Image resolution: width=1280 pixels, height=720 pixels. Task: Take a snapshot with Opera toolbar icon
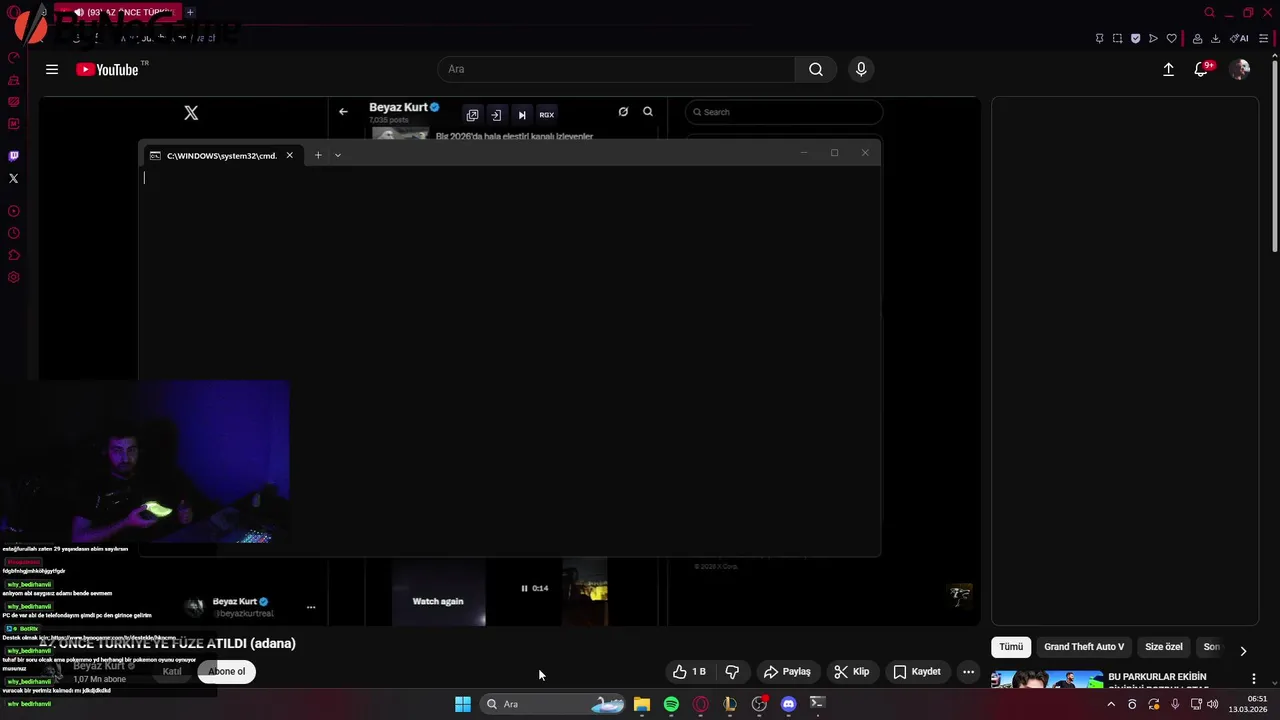[1117, 38]
